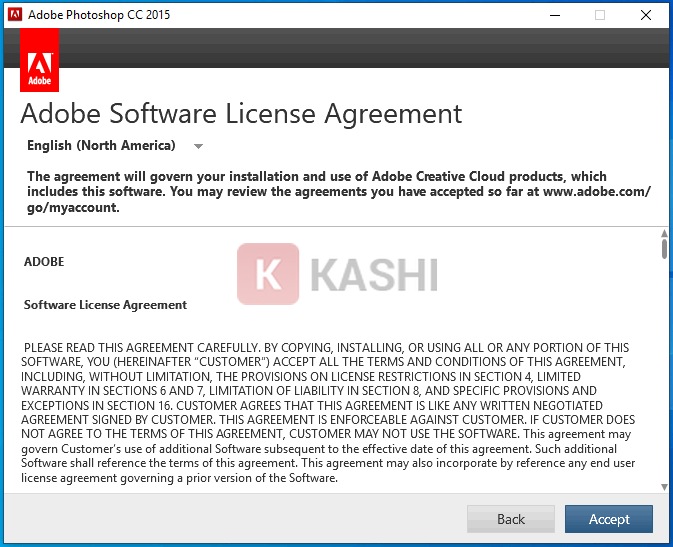This screenshot has width=673, height=547.
Task: Click the pink K watermark logo
Action: pyautogui.click(x=268, y=274)
